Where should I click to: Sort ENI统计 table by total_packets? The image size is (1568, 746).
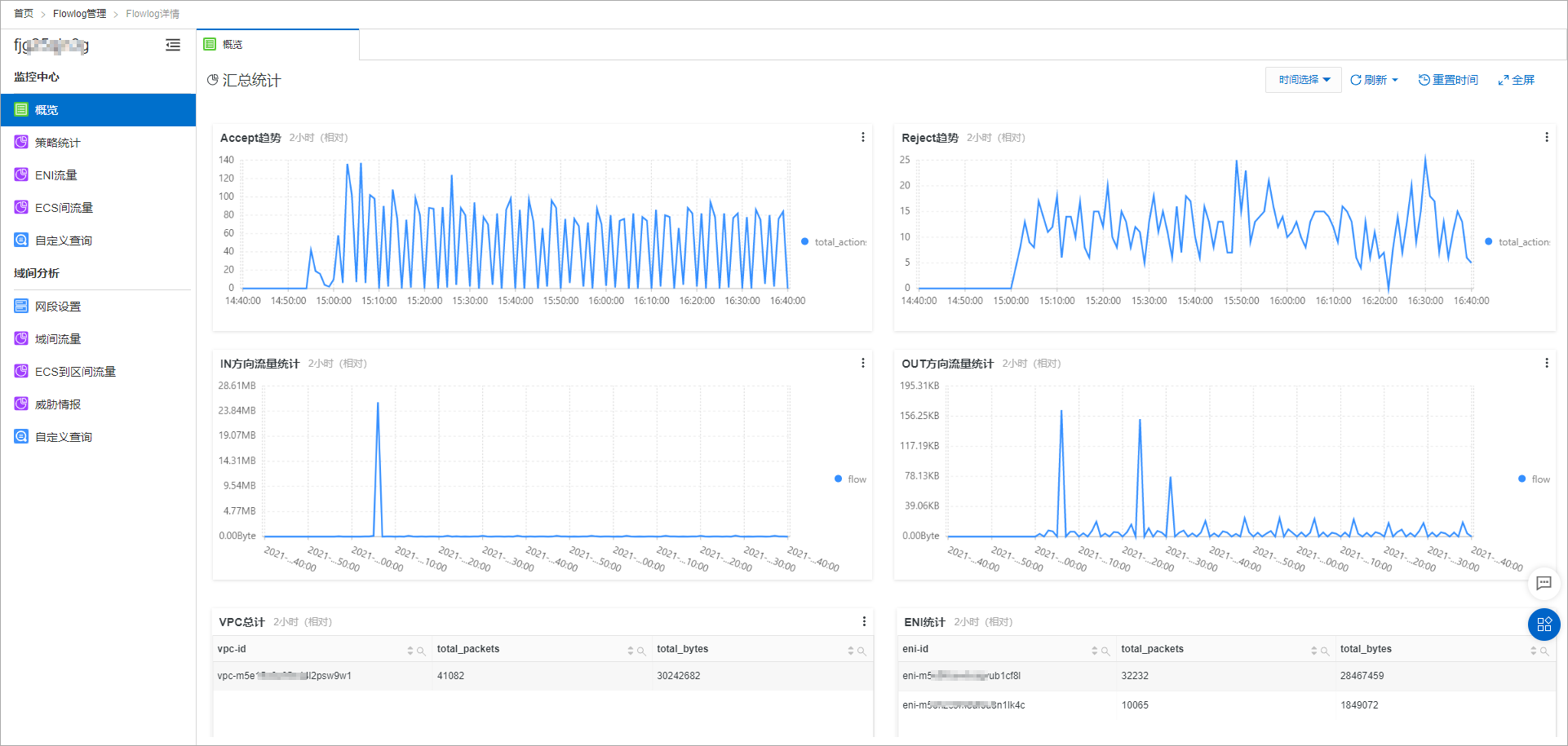(x=1314, y=651)
